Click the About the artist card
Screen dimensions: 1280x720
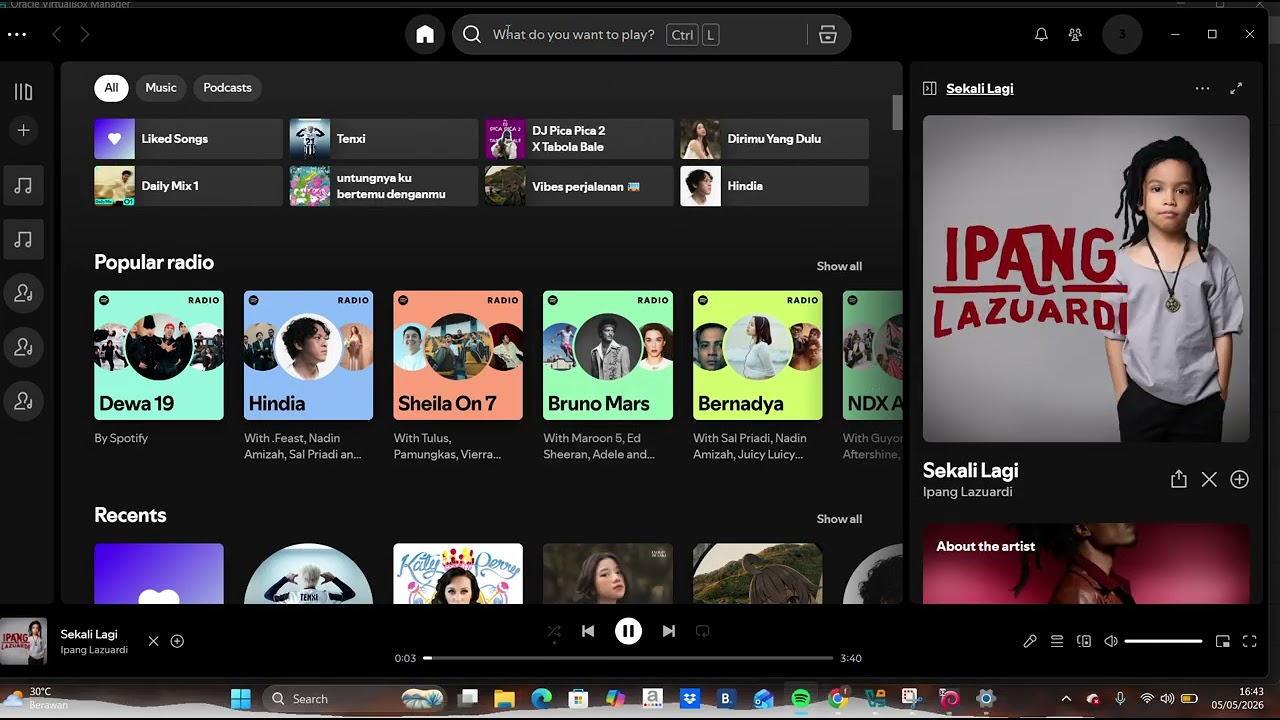click(1086, 563)
